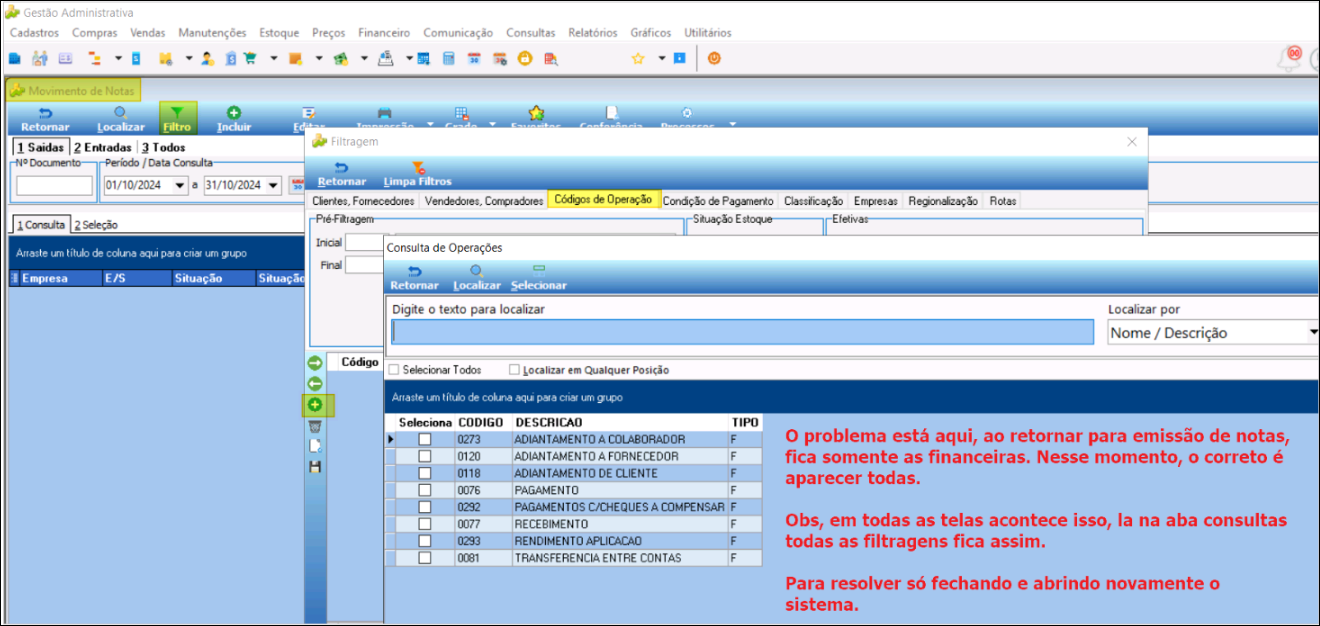The width and height of the screenshot is (1320, 626).
Task: Click the green left-arrow icon beside the Código list
Action: click(315, 384)
